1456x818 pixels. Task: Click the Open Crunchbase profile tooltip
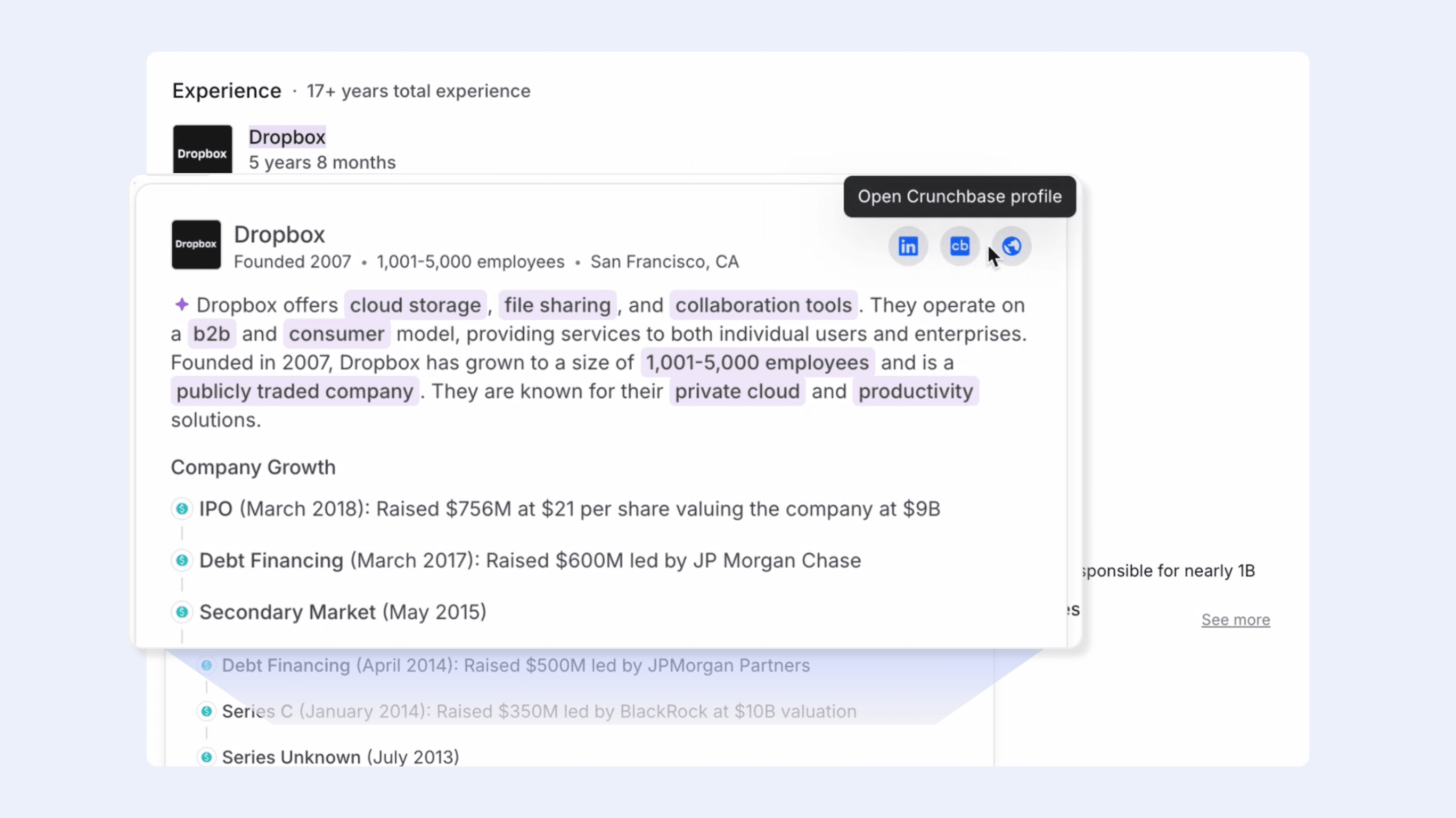point(959,197)
